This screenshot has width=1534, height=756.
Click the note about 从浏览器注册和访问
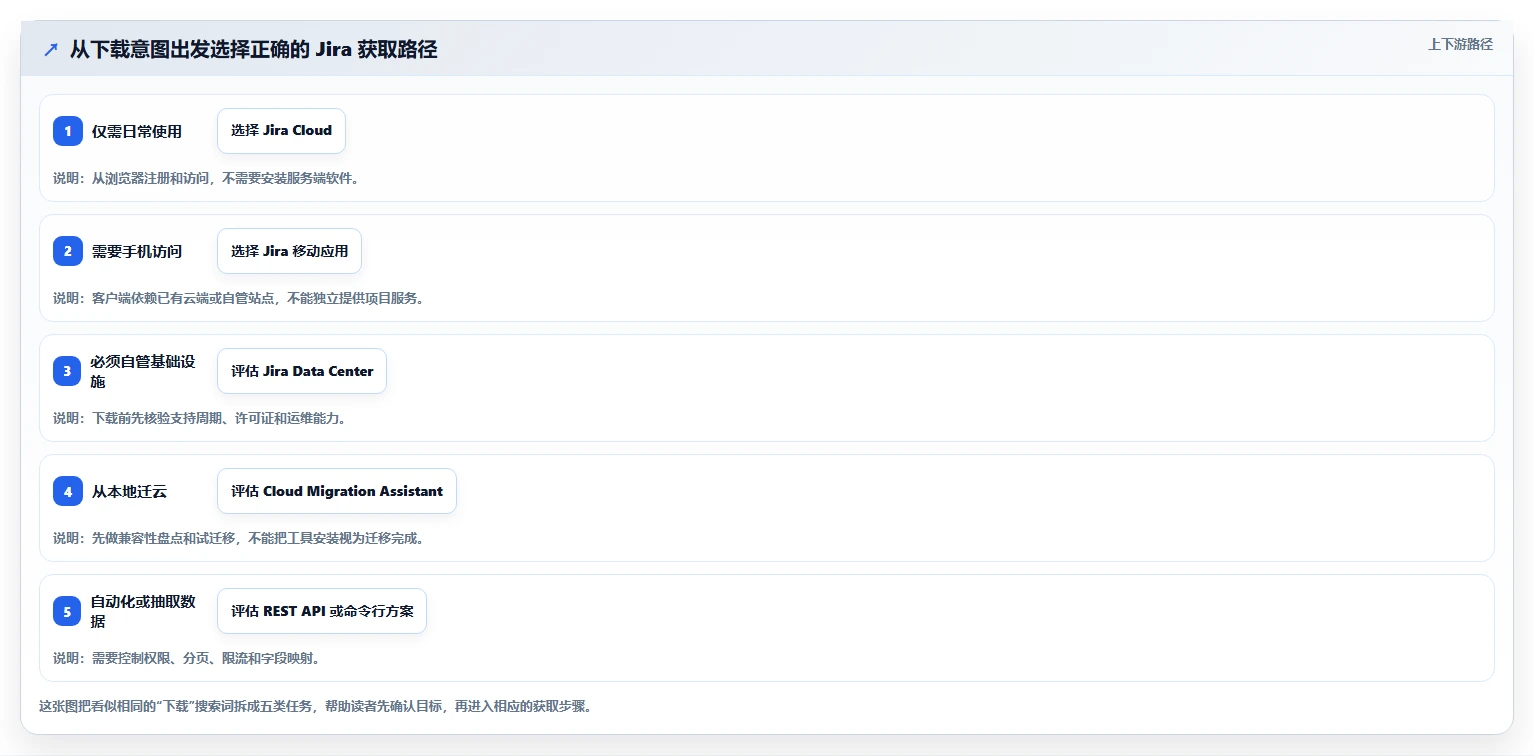(x=206, y=178)
